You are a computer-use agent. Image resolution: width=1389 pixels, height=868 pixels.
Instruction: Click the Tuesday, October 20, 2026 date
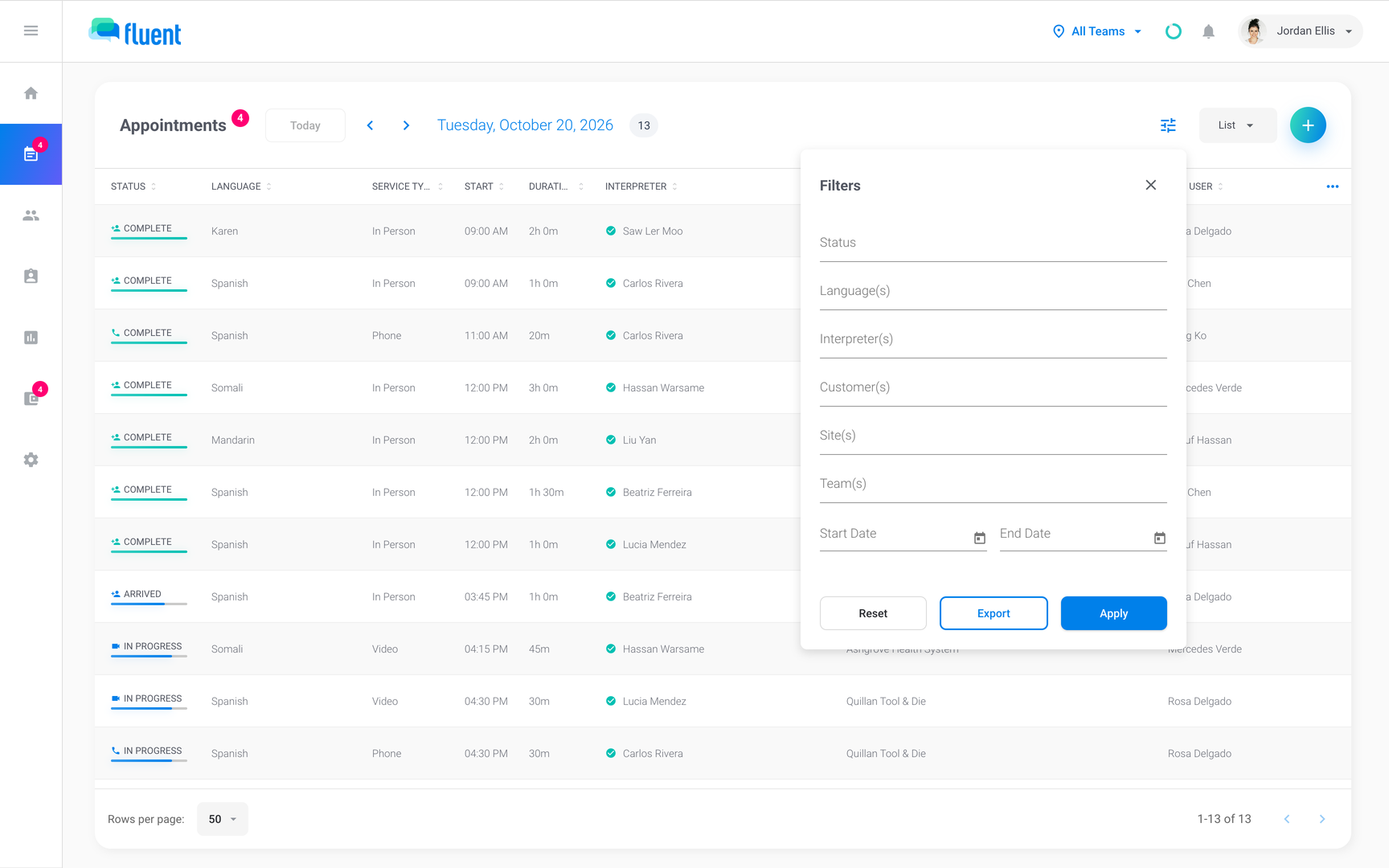tap(525, 125)
